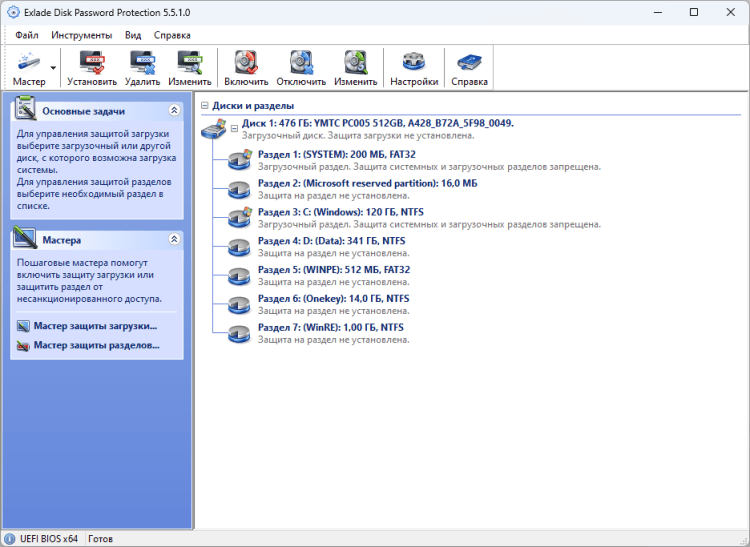
Task: Select the Диск 1 drive icon
Action: (213, 129)
